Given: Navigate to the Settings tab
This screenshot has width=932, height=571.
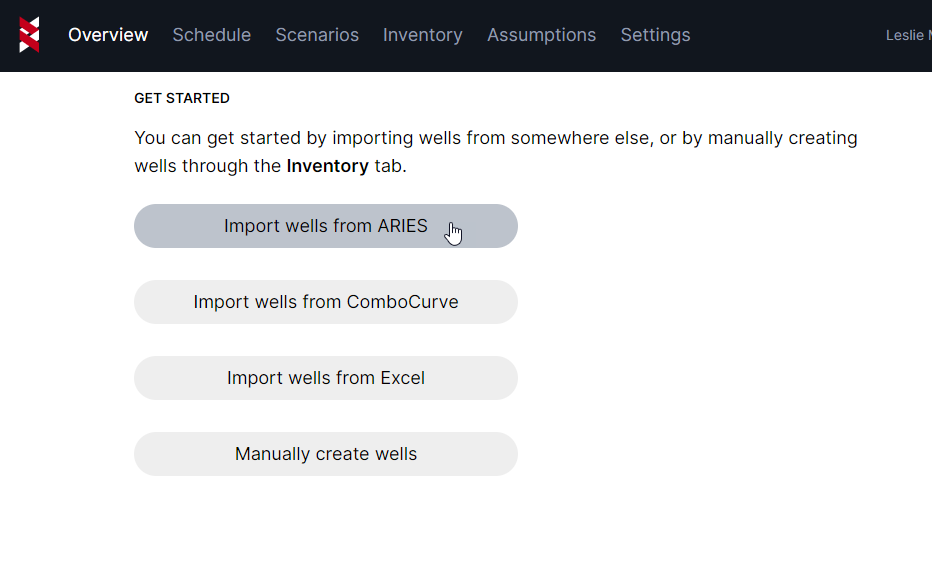Looking at the screenshot, I should tap(655, 35).
